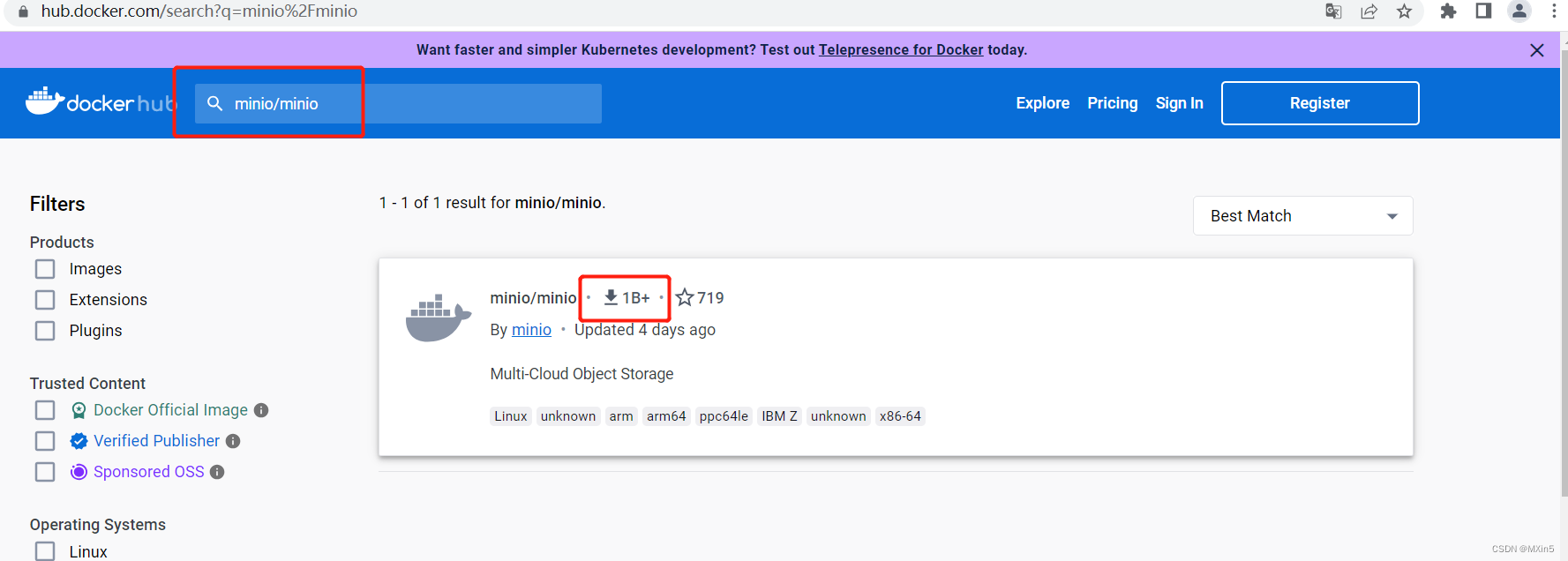Enable the Sponsored OSS filter
Viewport: 1568px width, 561px height.
(x=45, y=472)
